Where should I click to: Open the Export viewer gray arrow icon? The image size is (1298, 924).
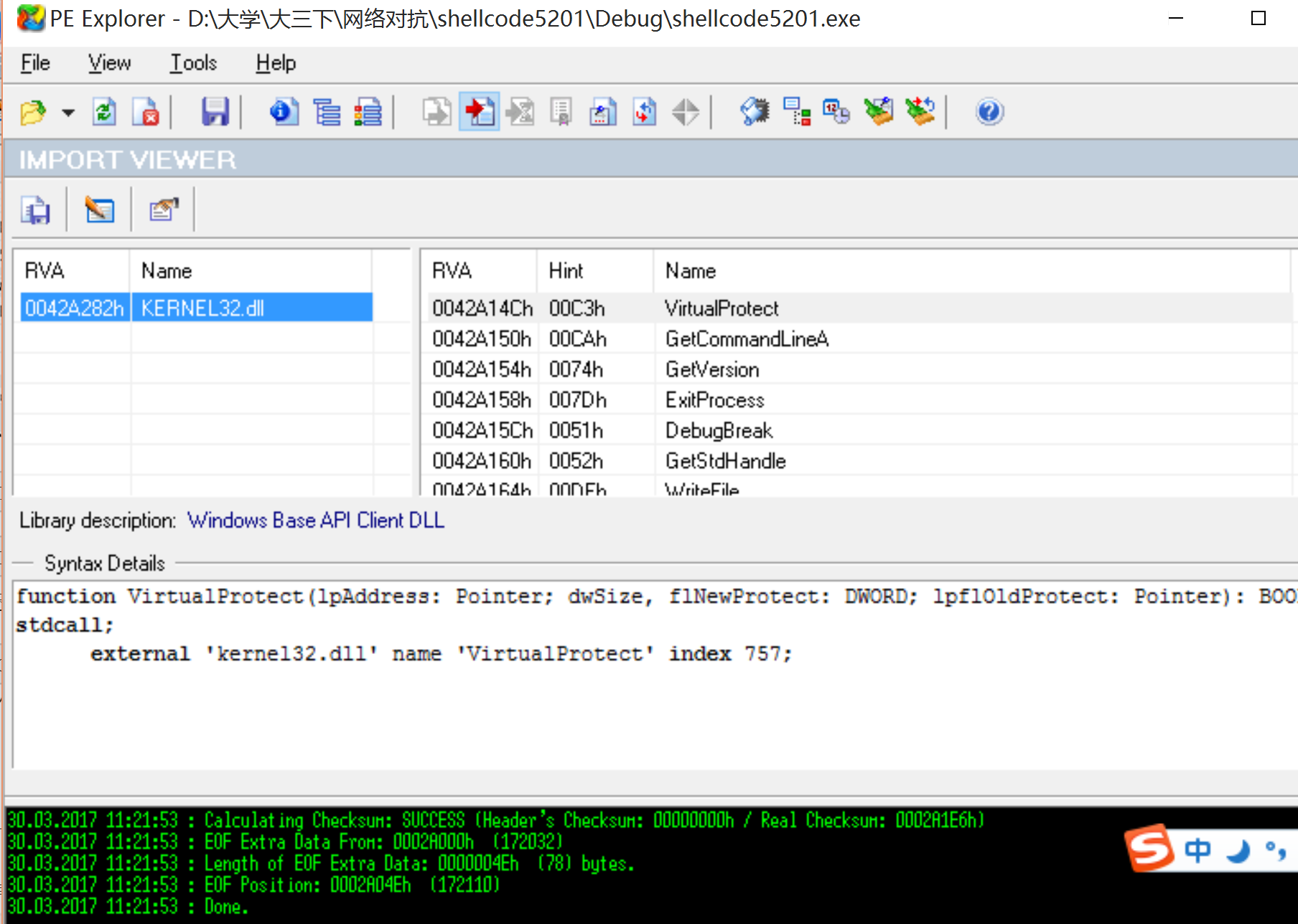click(437, 112)
